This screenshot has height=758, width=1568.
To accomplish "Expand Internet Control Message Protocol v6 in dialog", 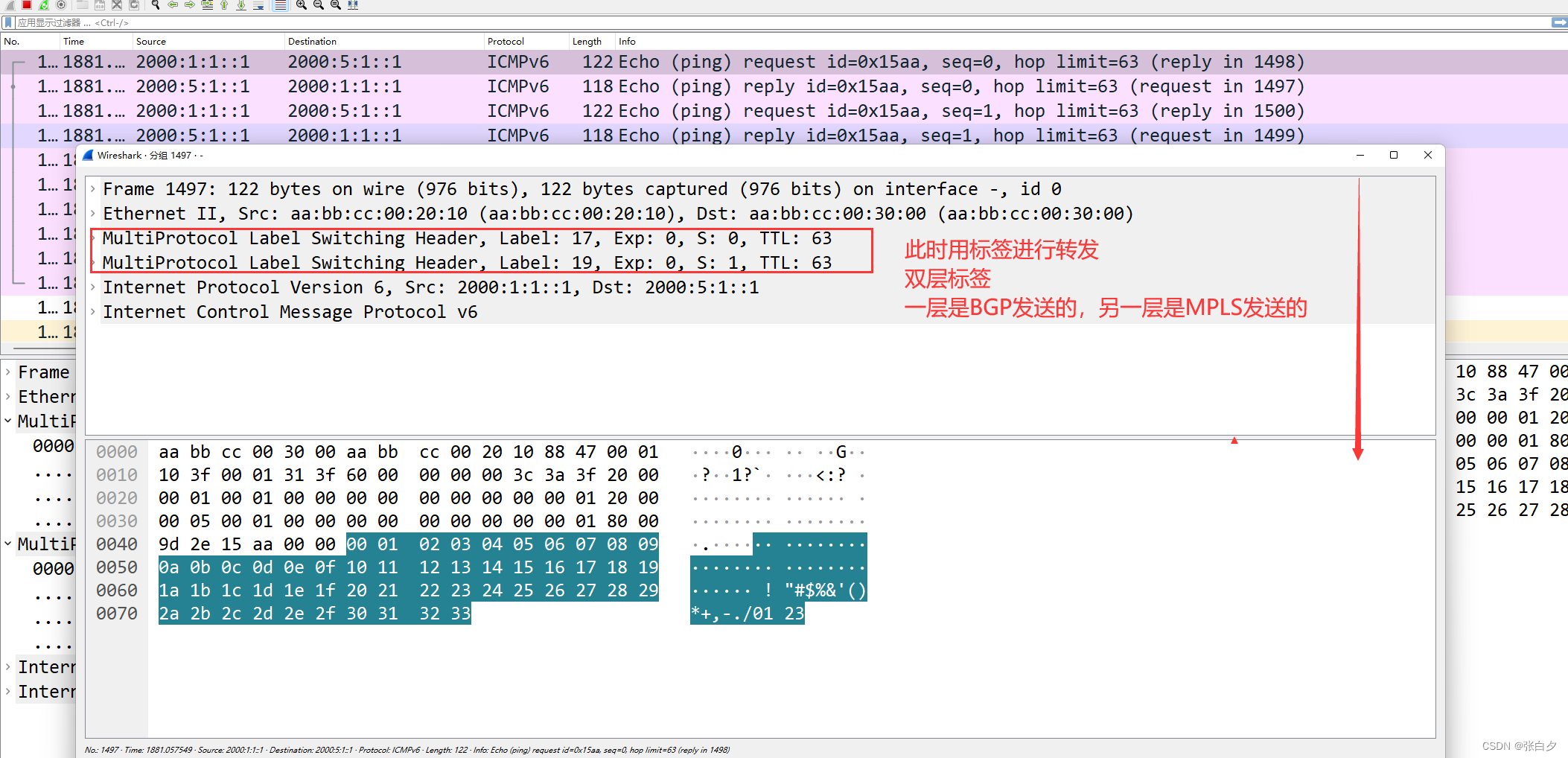I will 93,312.
